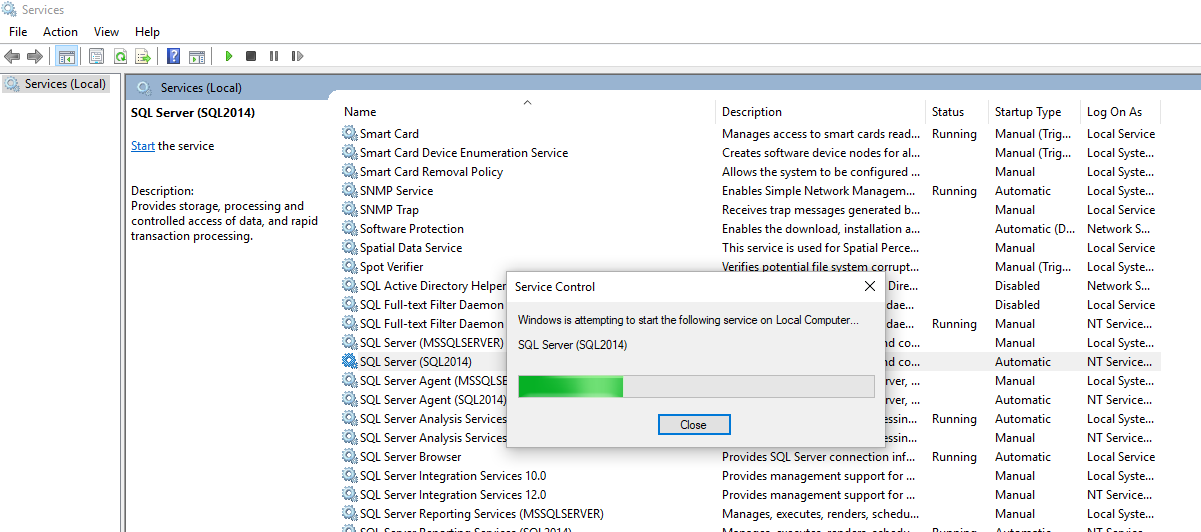Click 'Enables Simple Network Managem...' description
Image resolution: width=1201 pixels, height=532 pixels.
(818, 191)
